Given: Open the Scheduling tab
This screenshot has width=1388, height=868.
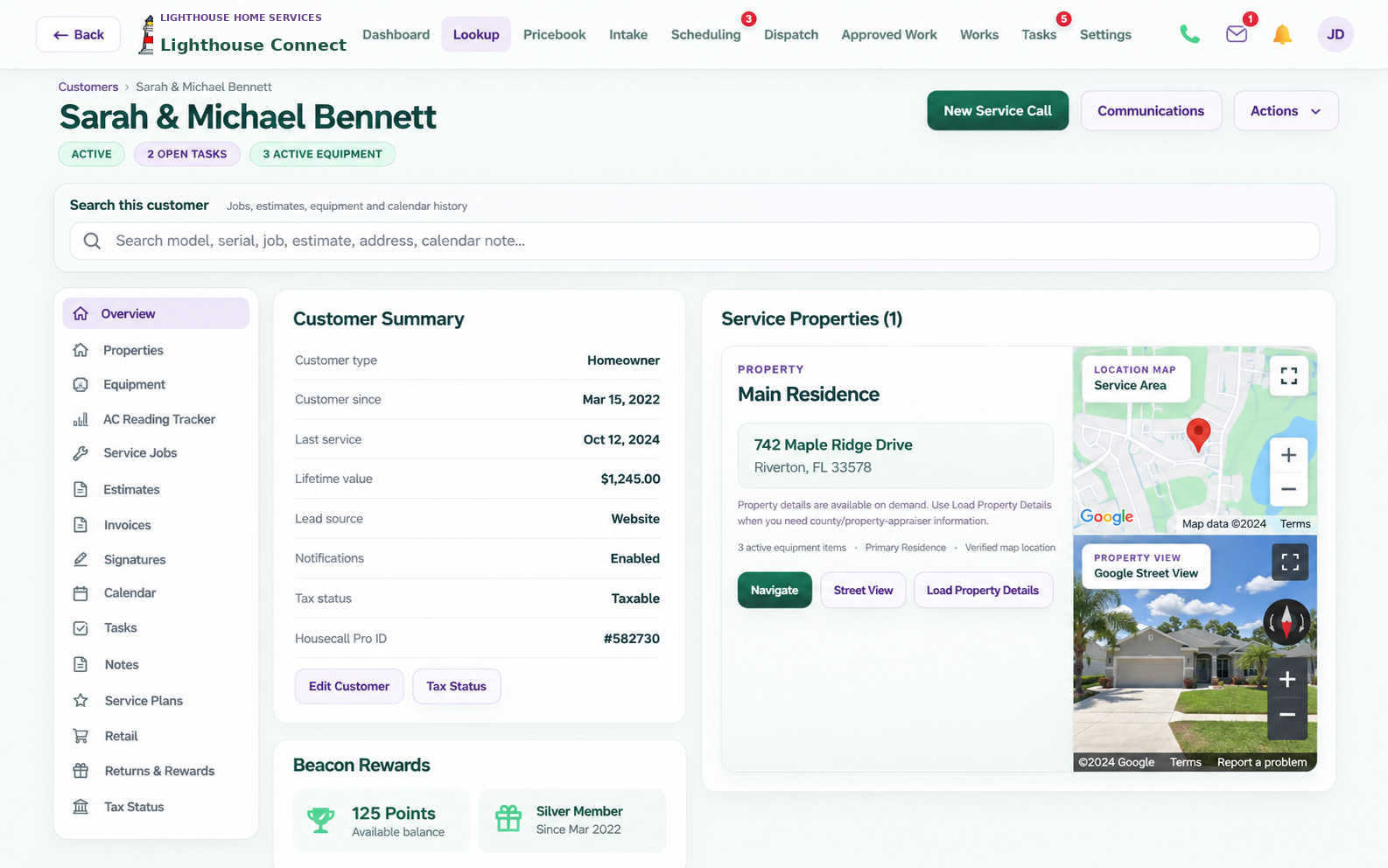Looking at the screenshot, I should pos(706,34).
